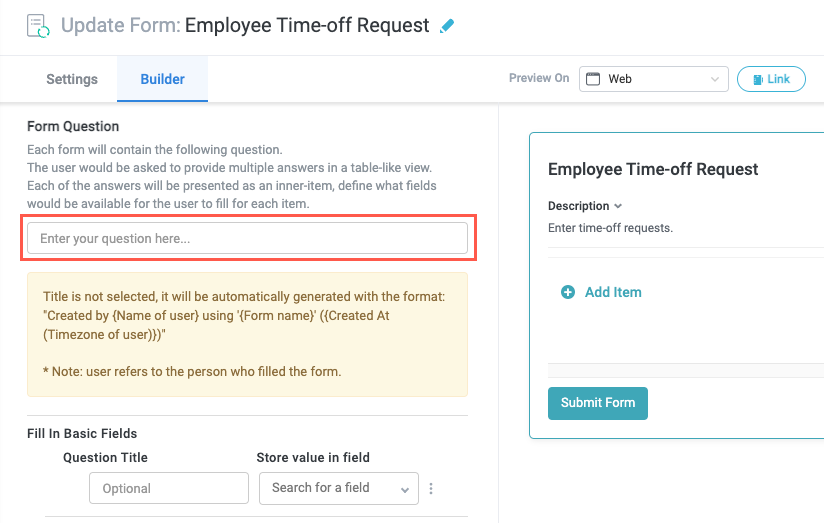Click the Add Item link text
The height and width of the screenshot is (523, 824).
[x=613, y=292]
